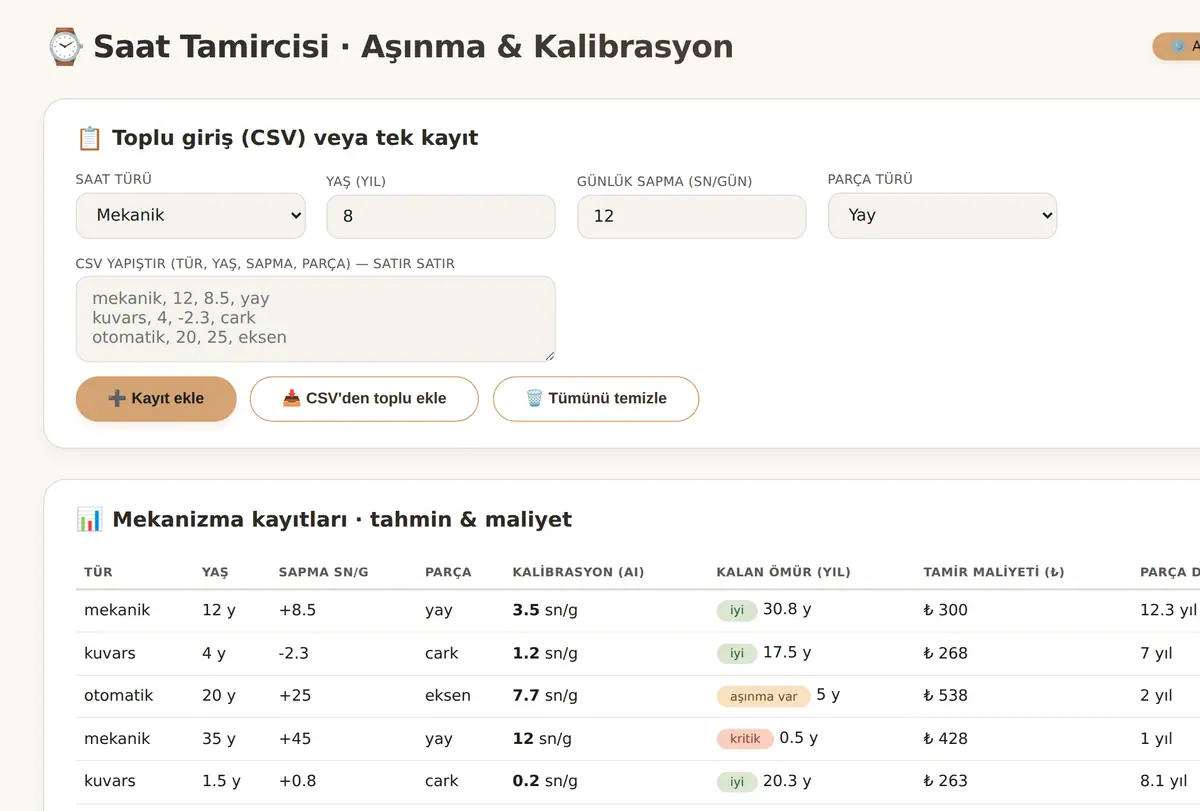Click the watch icon in the page title

[64, 47]
